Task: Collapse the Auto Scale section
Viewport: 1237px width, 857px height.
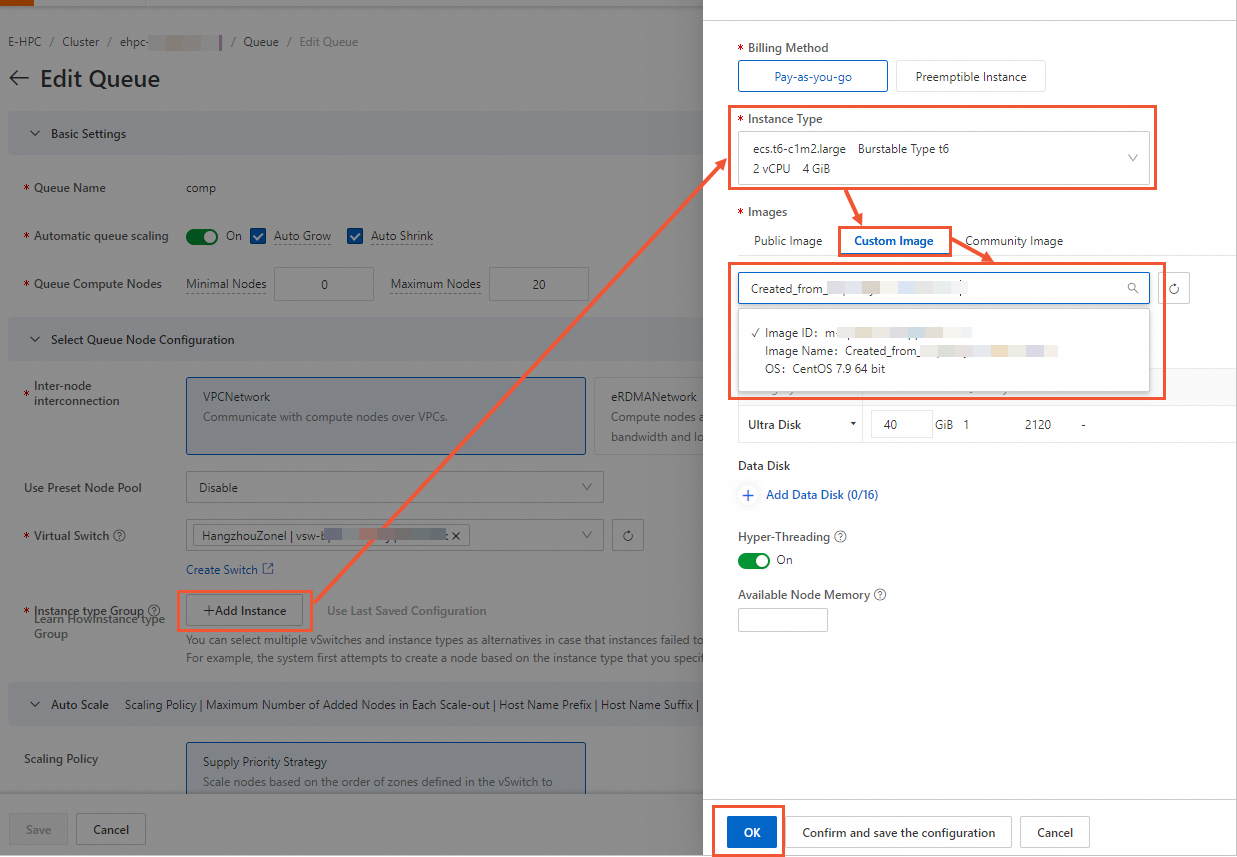Action: pyautogui.click(x=35, y=705)
